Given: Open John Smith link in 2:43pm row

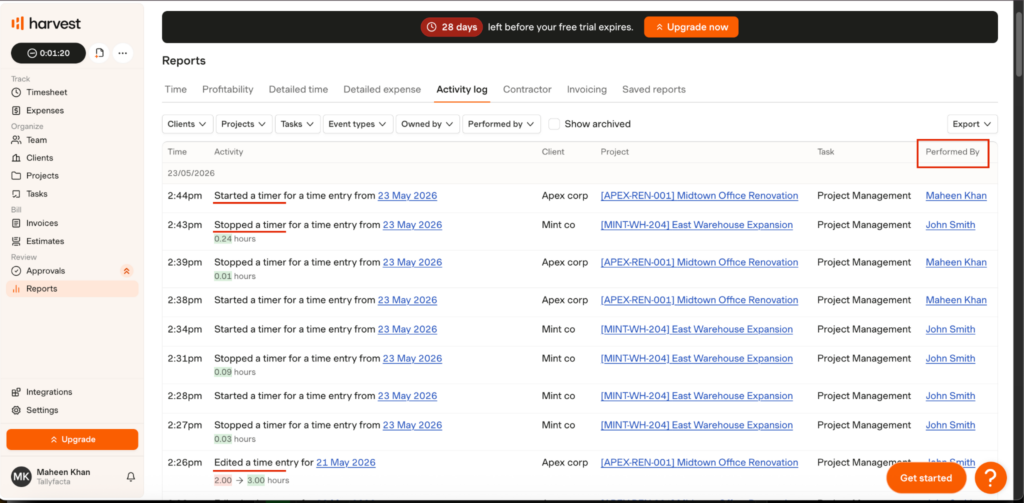Looking at the screenshot, I should [x=950, y=225].
